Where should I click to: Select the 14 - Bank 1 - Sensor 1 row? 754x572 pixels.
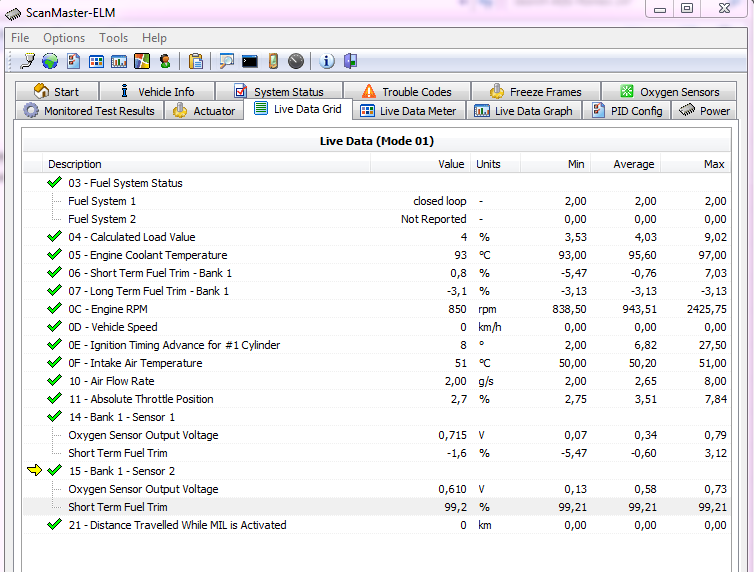(x=121, y=417)
